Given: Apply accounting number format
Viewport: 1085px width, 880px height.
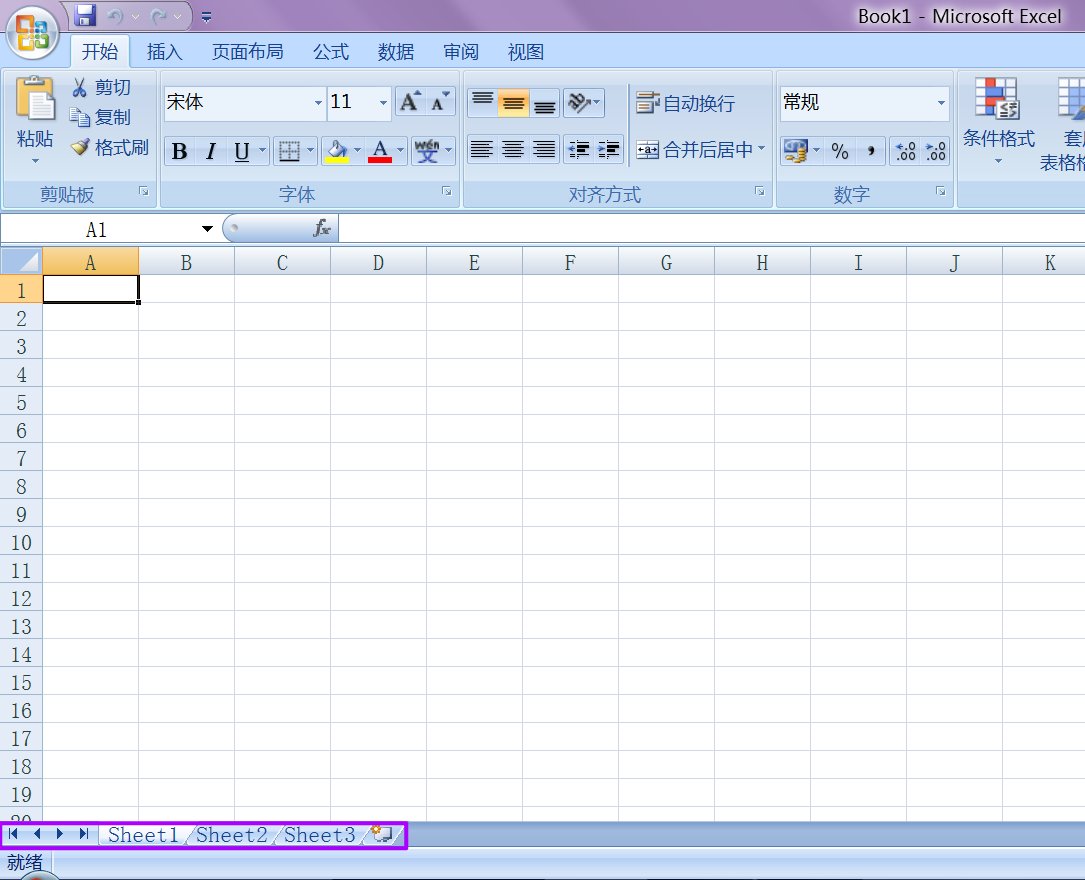Looking at the screenshot, I should point(796,151).
